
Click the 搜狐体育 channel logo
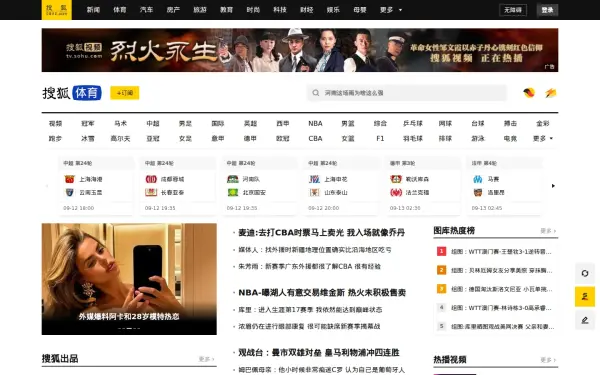coord(72,93)
